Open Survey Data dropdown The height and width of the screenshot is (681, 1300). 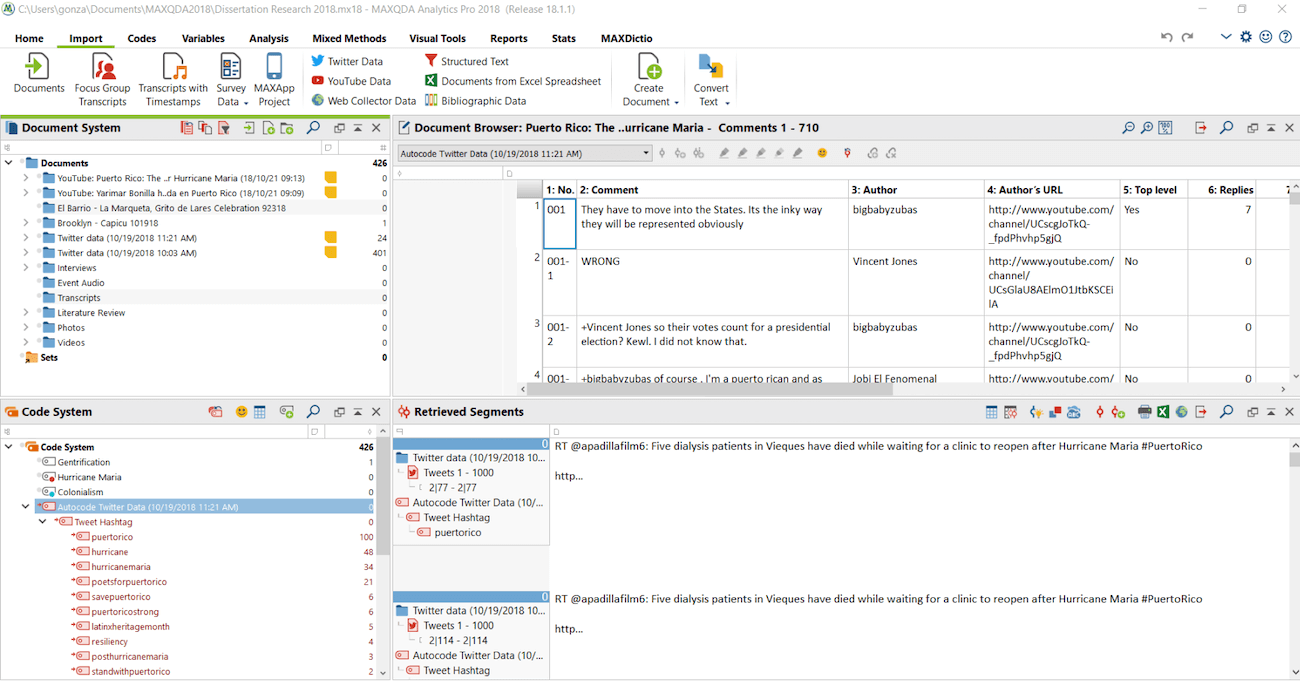(231, 80)
